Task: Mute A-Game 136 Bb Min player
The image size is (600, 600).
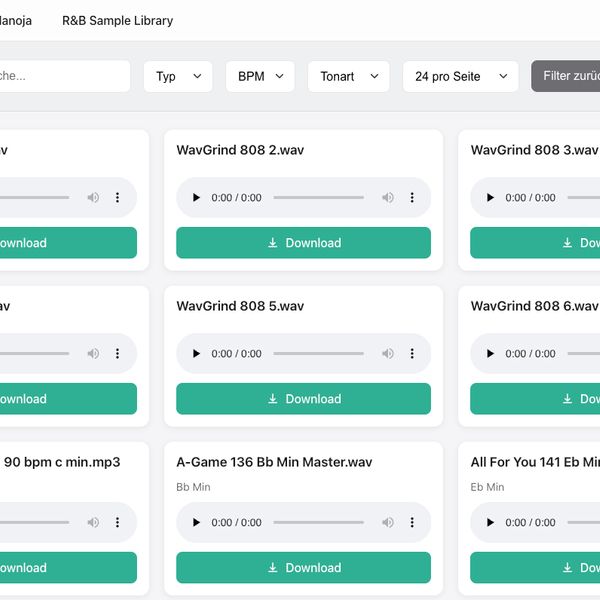Action: coord(388,522)
